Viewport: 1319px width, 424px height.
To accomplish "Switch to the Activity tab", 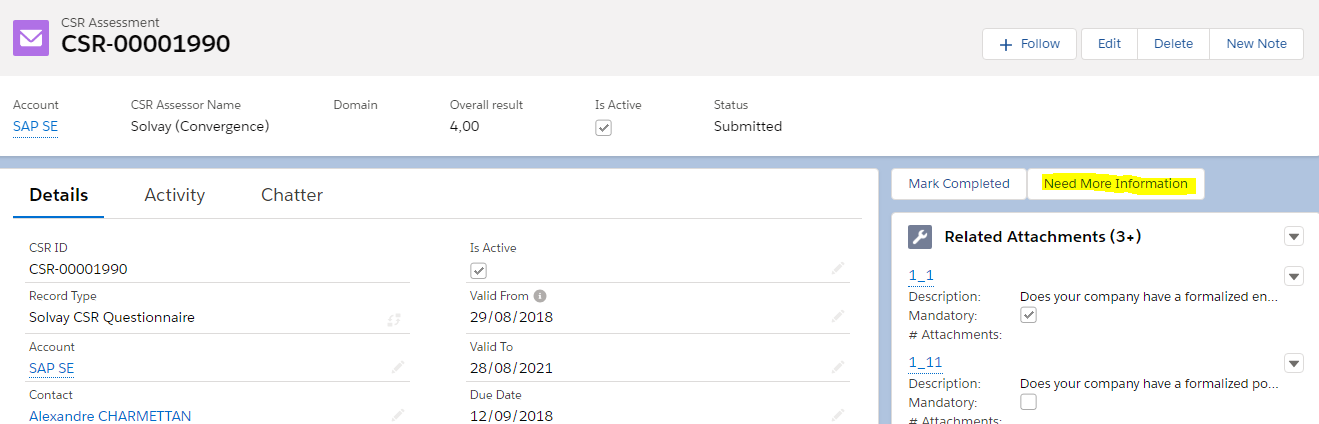I will [x=174, y=195].
